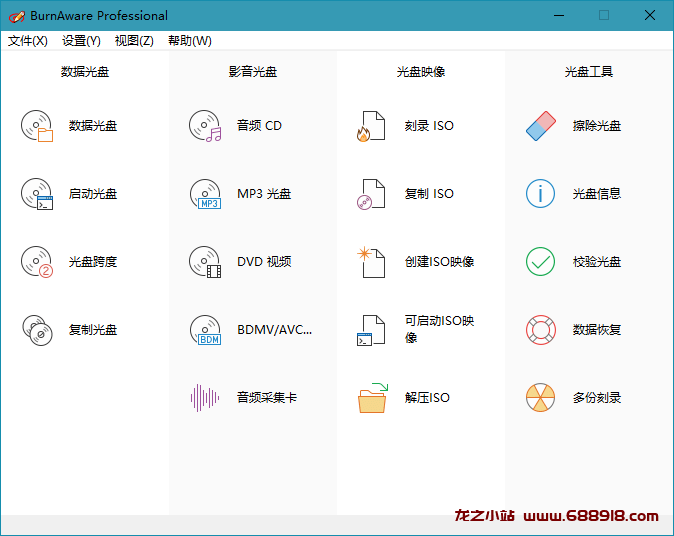Click the 刻录 ISO flame page icon
This screenshot has height=536, width=674.
[x=371, y=126]
